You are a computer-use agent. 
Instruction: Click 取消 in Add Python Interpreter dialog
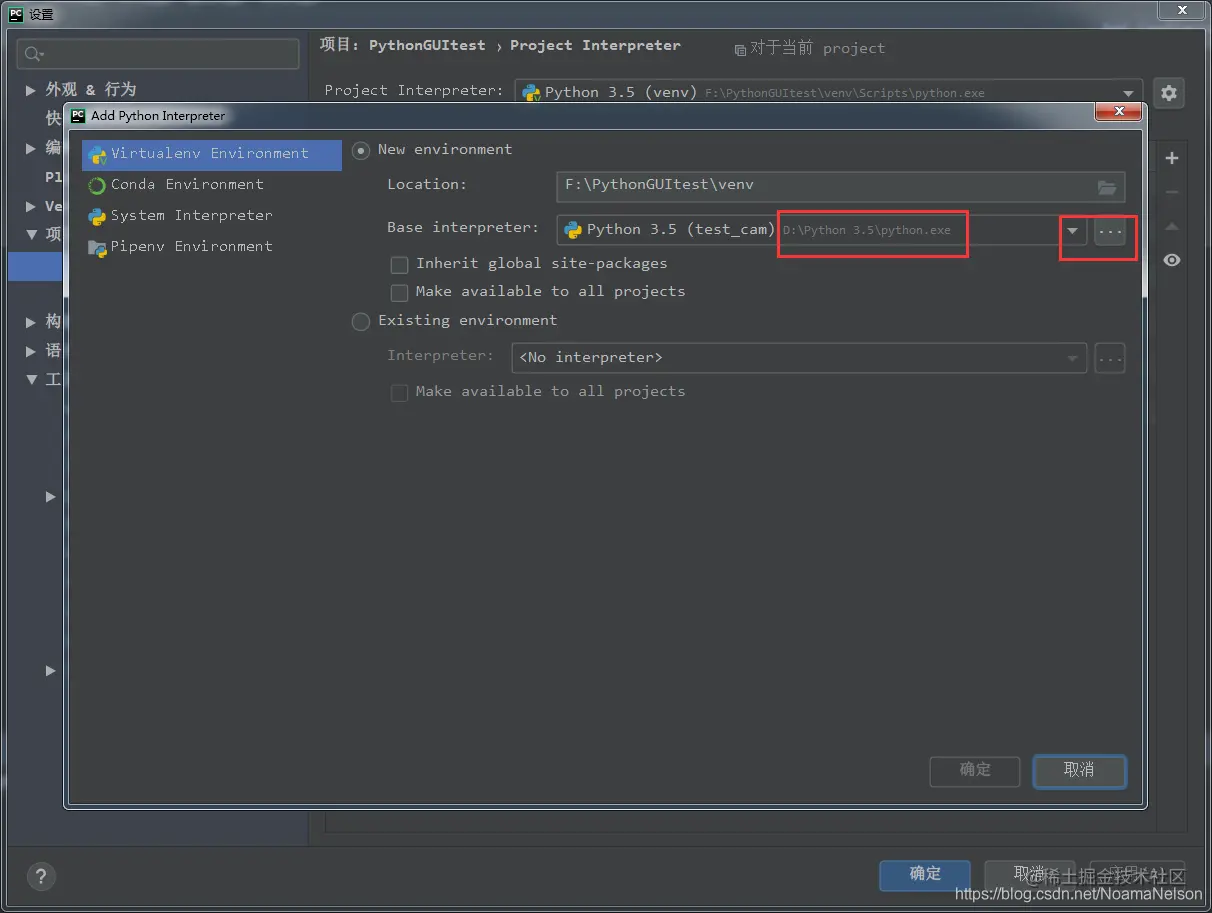pyautogui.click(x=1079, y=771)
